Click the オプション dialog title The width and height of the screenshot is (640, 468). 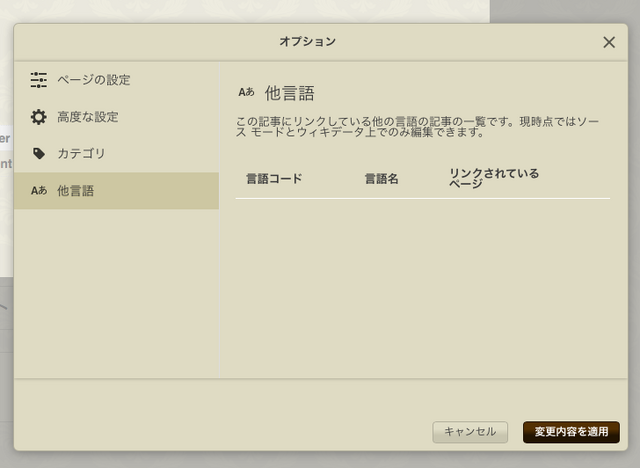point(307,42)
